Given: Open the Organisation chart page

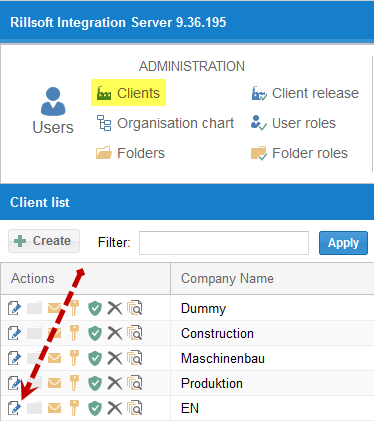Looking at the screenshot, I should (165, 123).
